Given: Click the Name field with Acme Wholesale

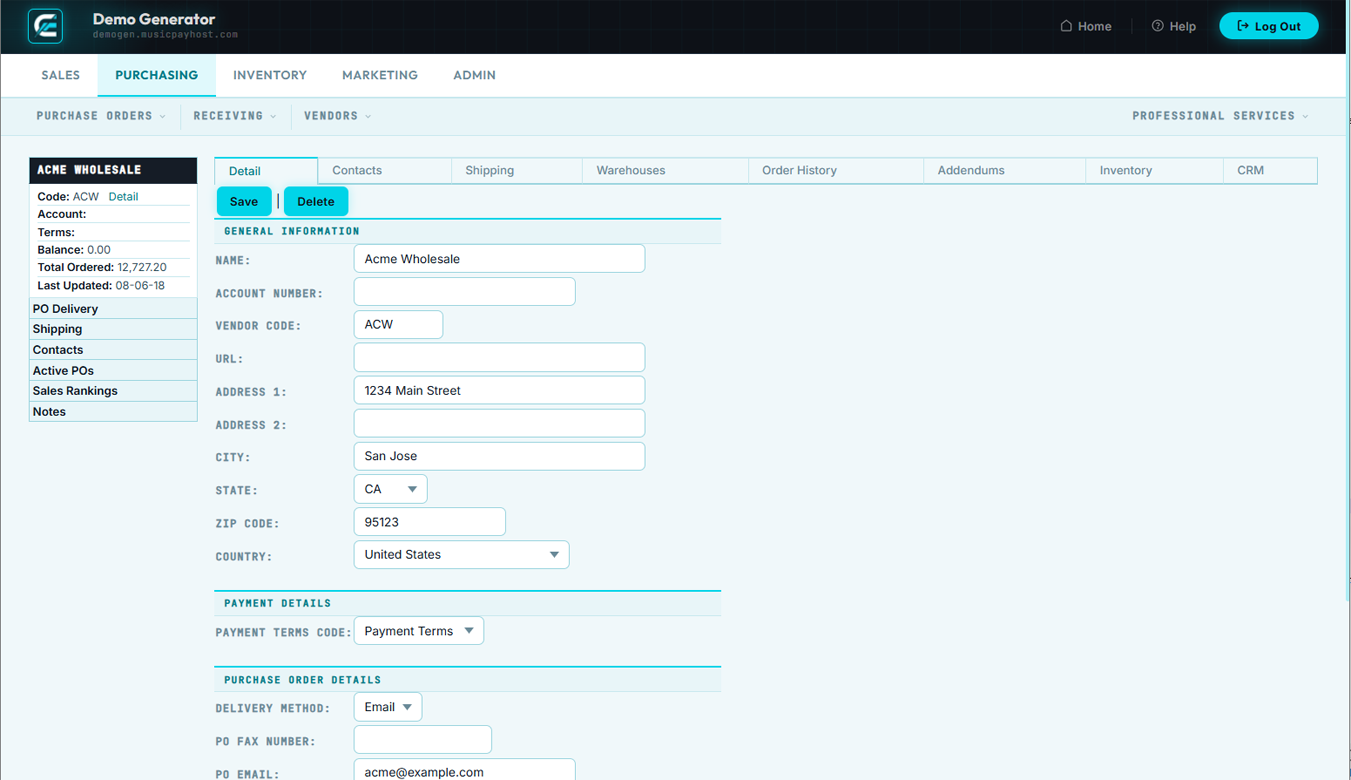Looking at the screenshot, I should 499,259.
